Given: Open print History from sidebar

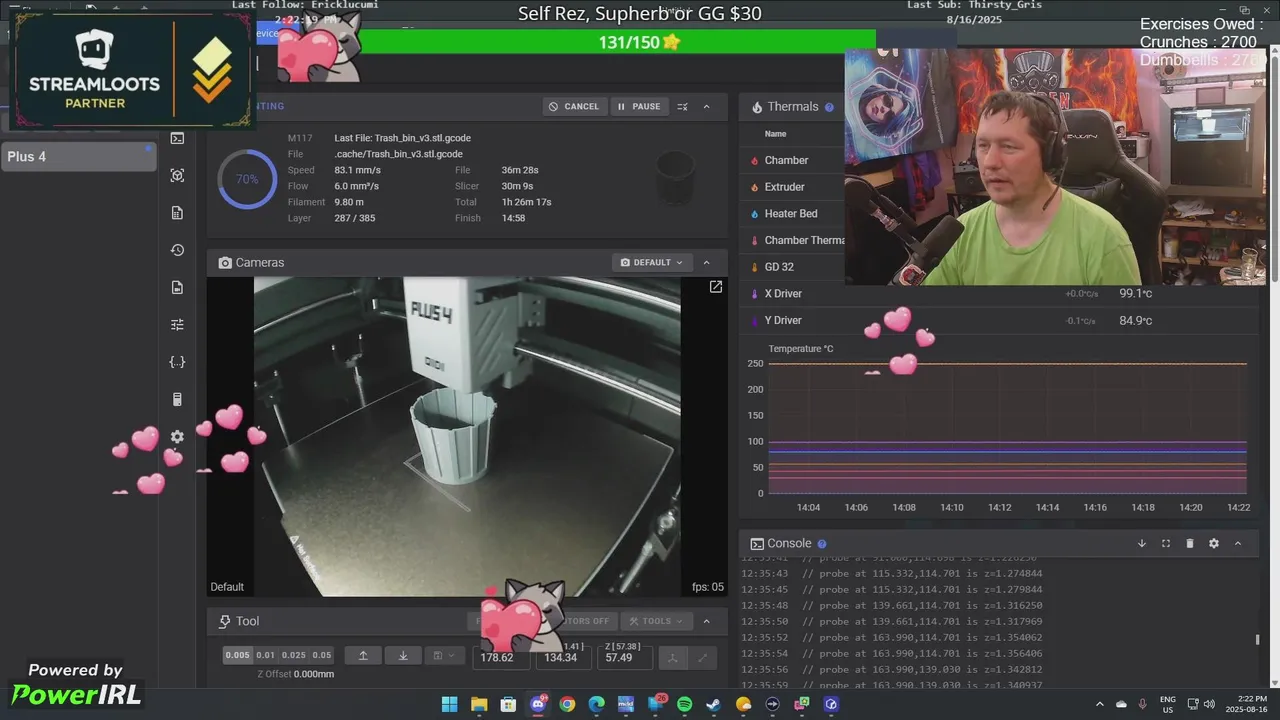Looking at the screenshot, I should pyautogui.click(x=177, y=250).
